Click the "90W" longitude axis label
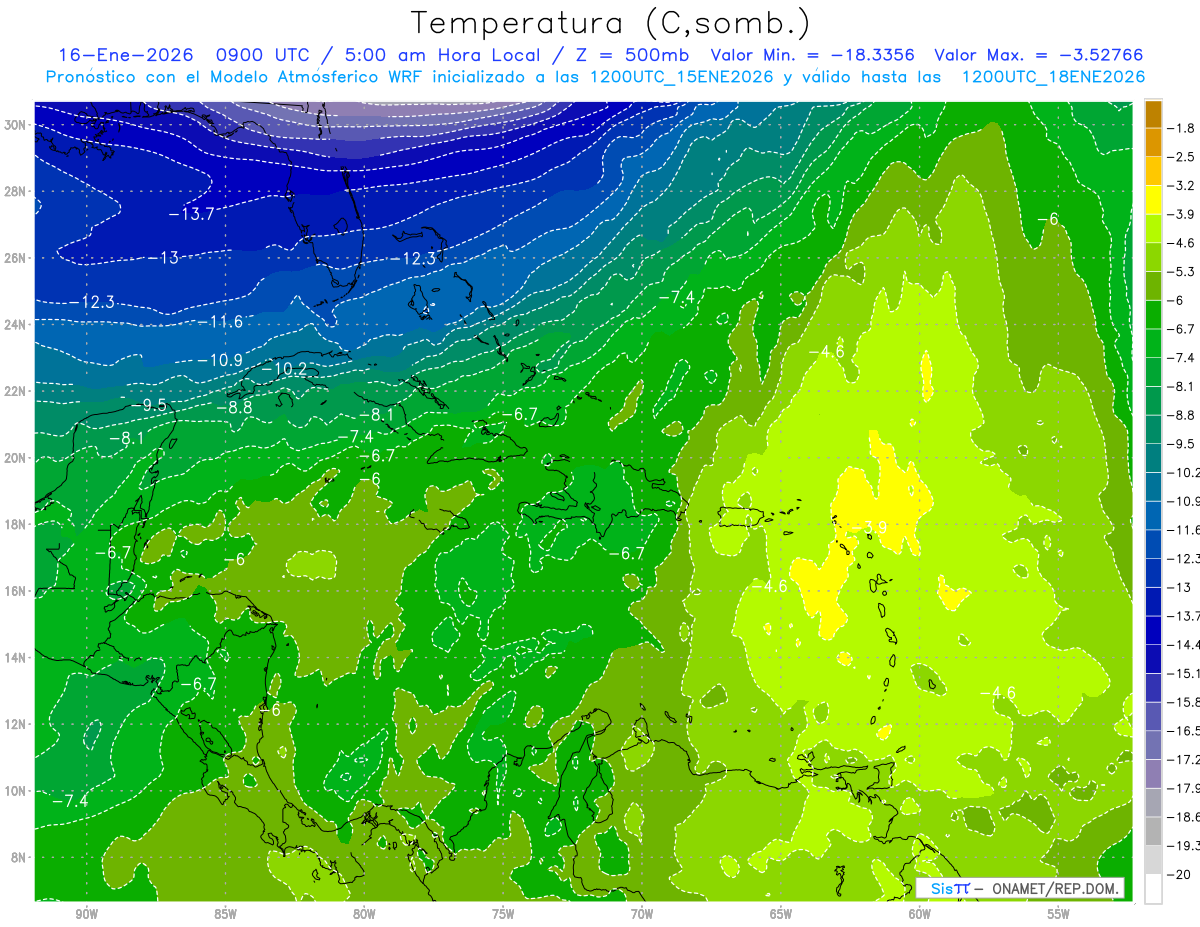This screenshot has width=1200, height=927. (x=86, y=914)
